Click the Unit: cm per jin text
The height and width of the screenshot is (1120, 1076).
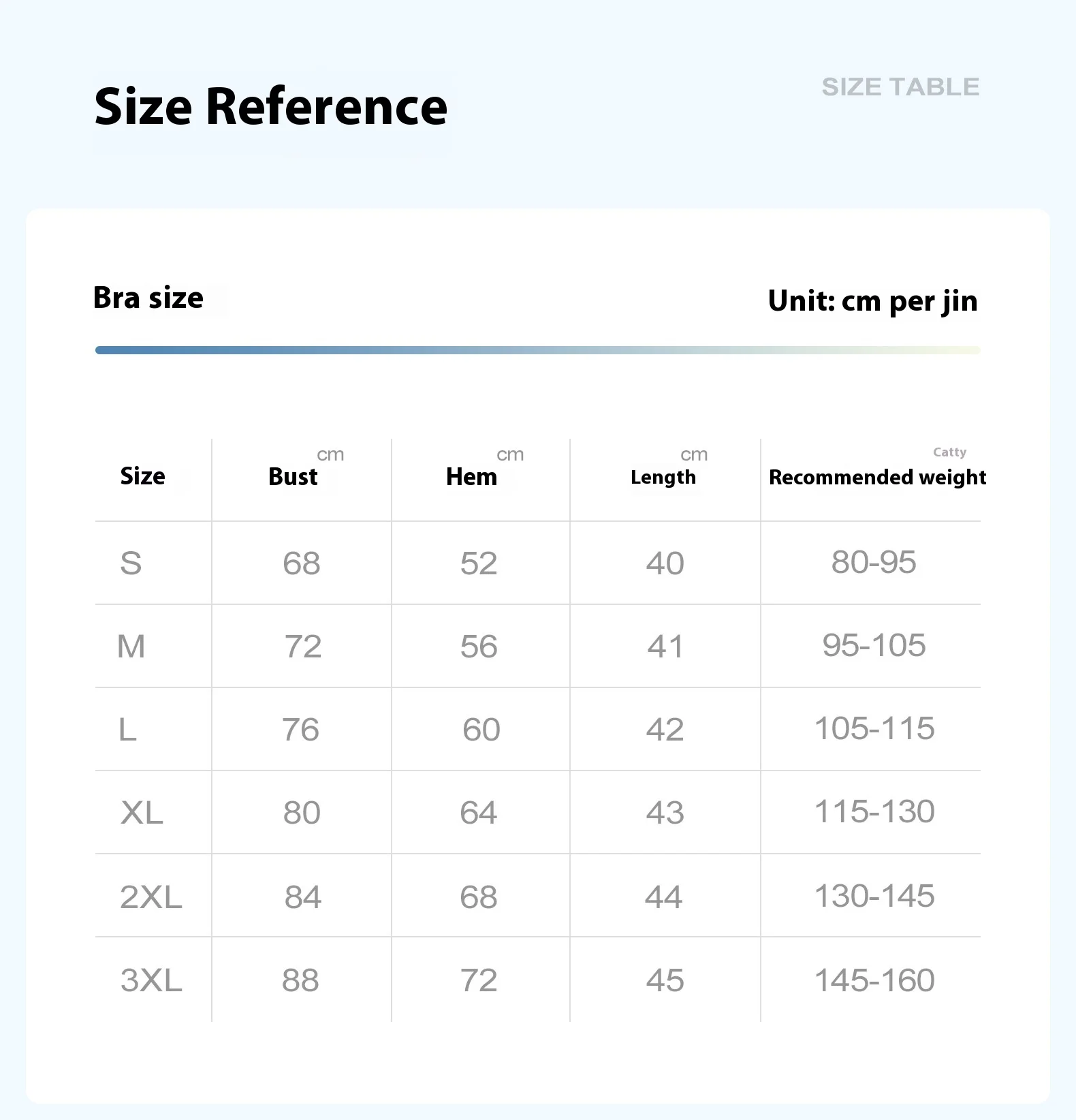(872, 301)
